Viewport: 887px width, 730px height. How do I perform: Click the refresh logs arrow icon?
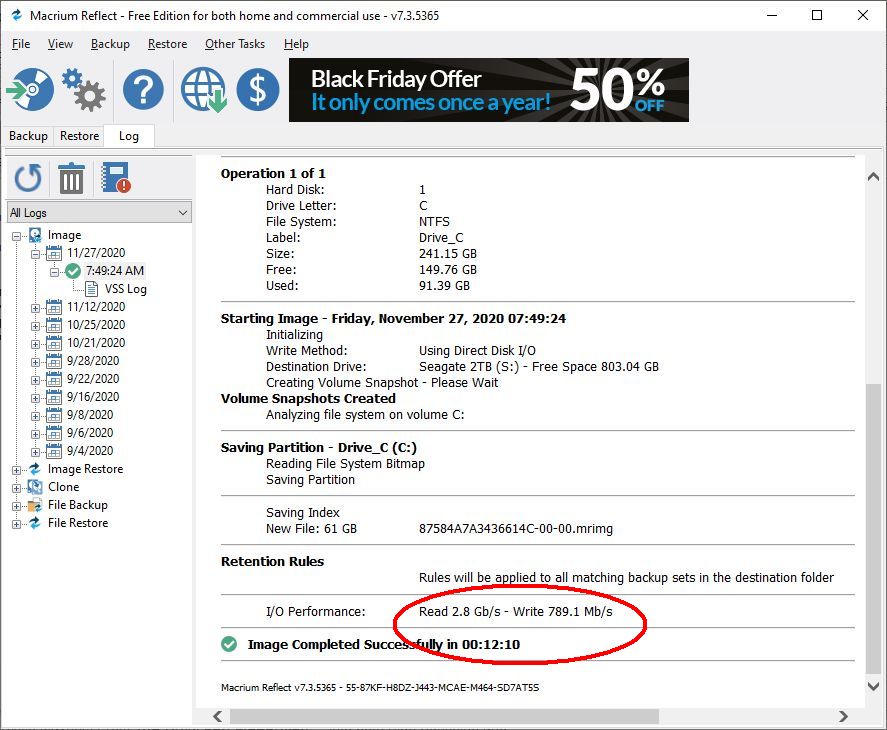[28, 179]
